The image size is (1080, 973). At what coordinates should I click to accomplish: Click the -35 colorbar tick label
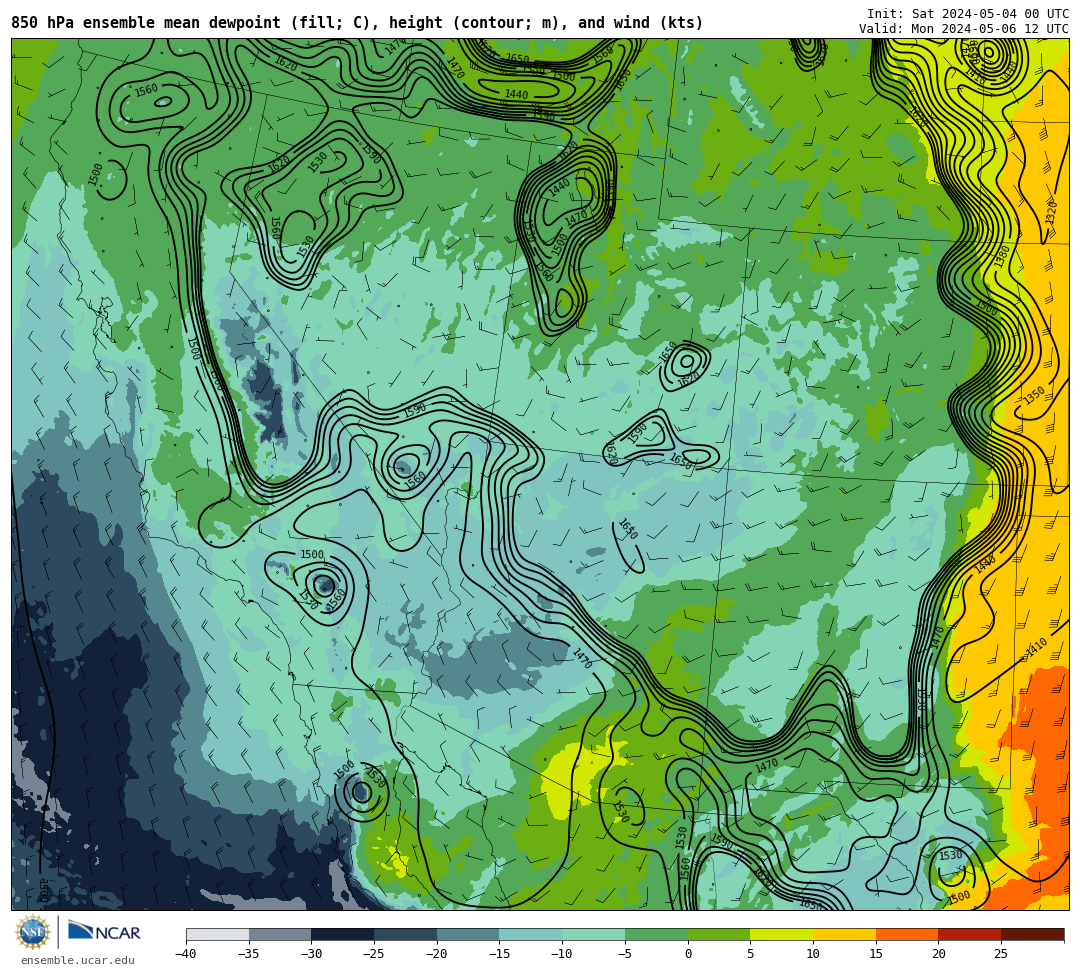coord(248,954)
